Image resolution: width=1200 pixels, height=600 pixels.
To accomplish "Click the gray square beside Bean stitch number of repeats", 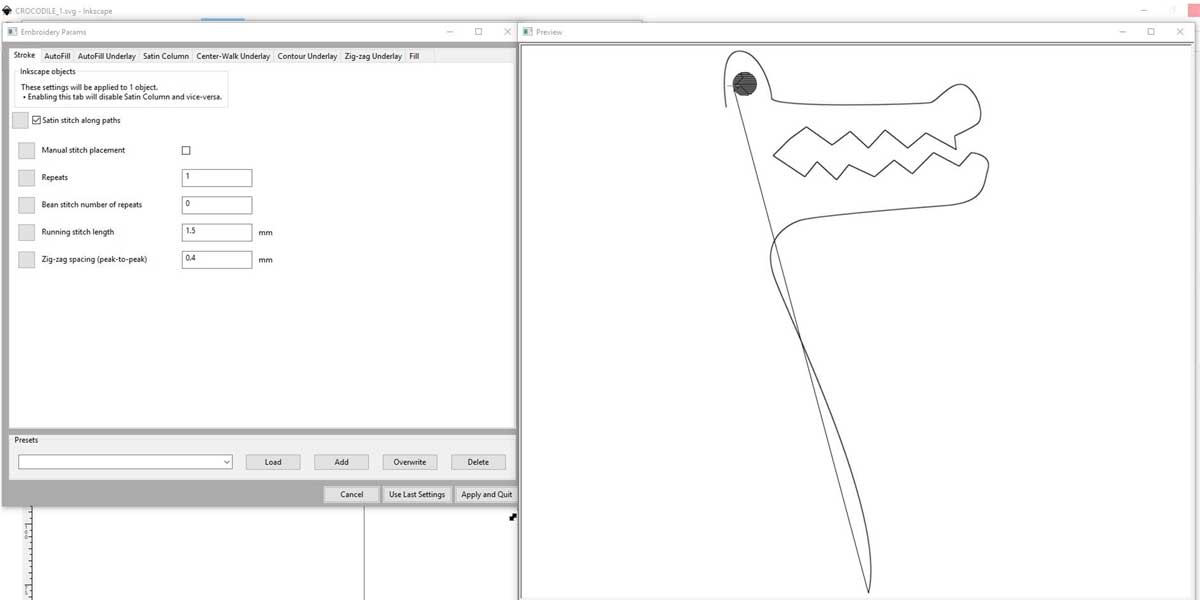I will click(x=27, y=205).
